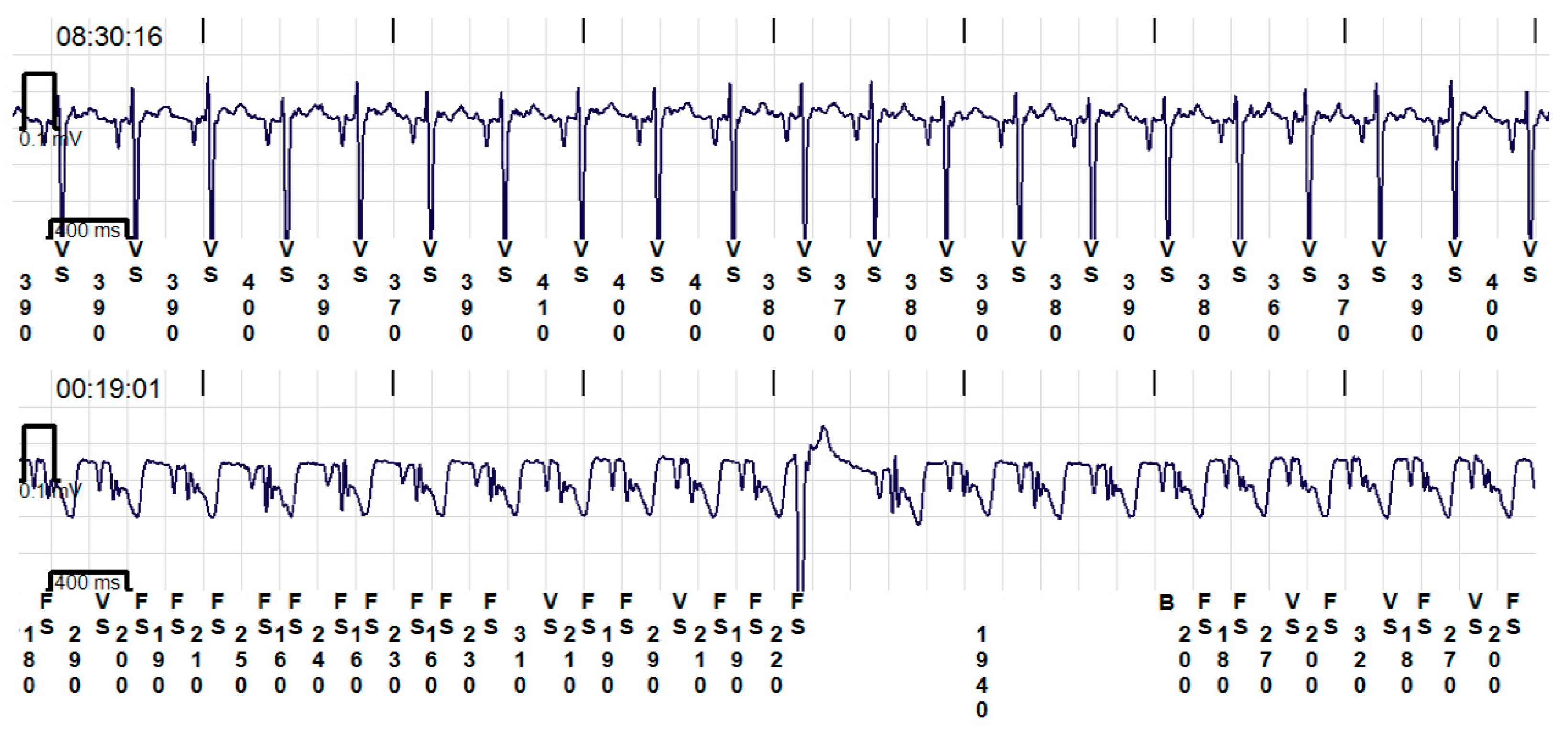
Task: Select the 250 interval label in lower strip
Action: (240, 659)
